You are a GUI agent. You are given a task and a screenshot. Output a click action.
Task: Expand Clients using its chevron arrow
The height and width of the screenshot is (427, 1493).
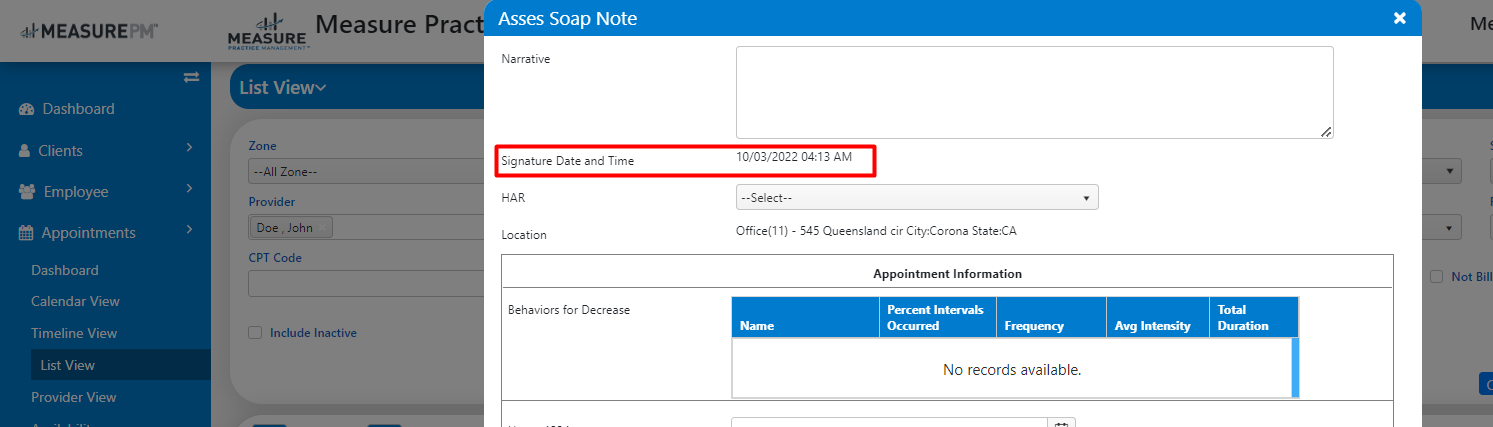[x=189, y=150]
